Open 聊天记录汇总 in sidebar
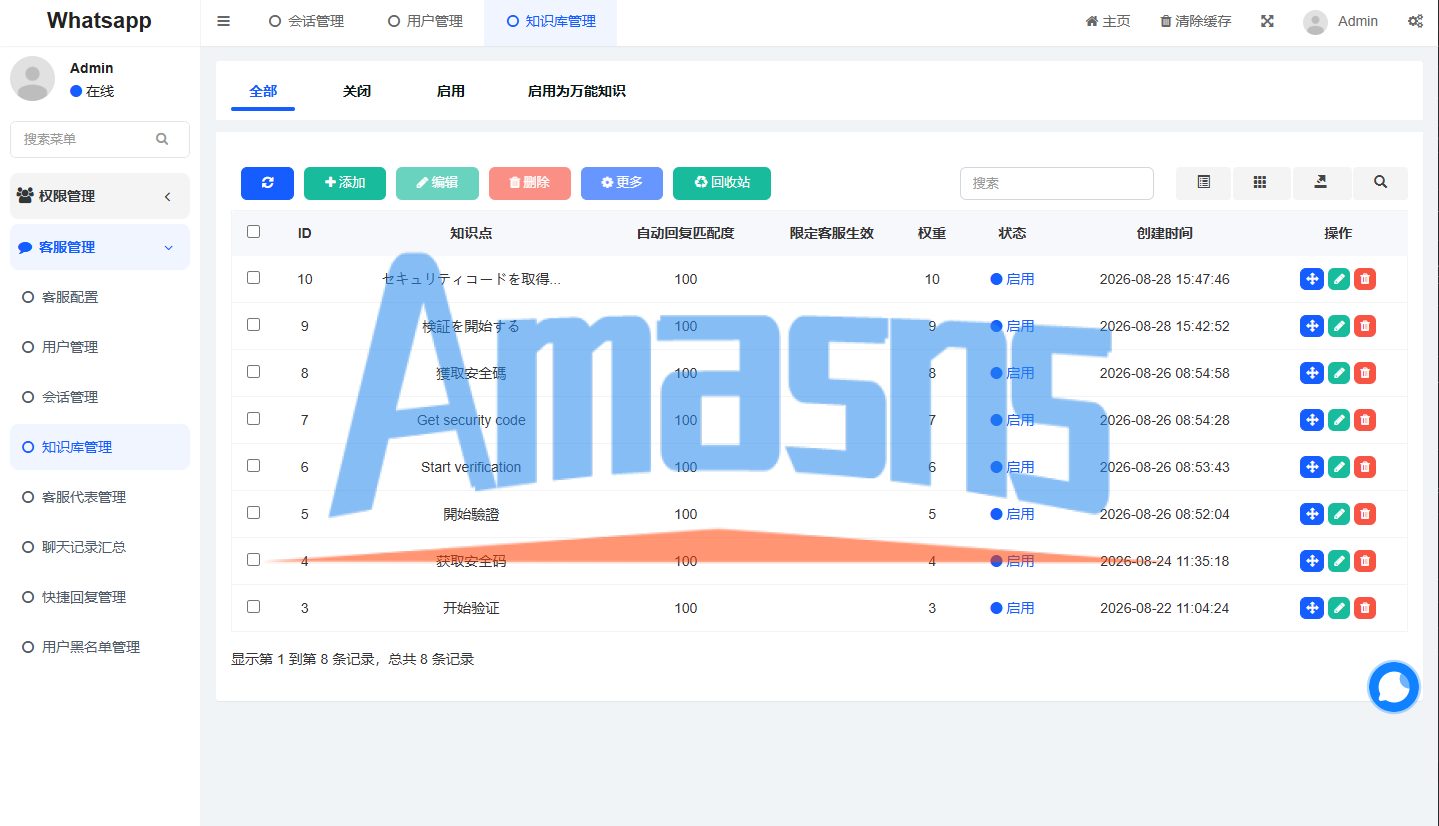The height and width of the screenshot is (826, 1439). pyautogui.click(x=100, y=547)
